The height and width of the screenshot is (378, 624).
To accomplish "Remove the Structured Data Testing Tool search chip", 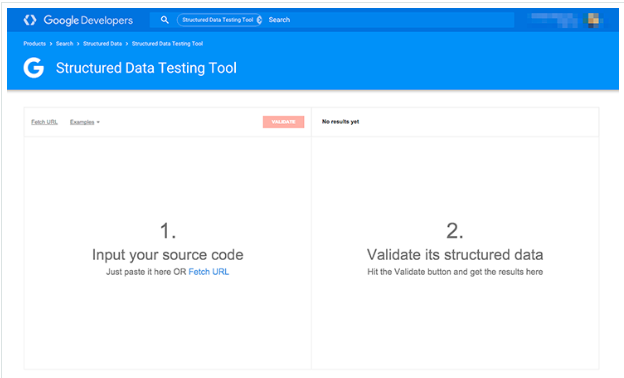I will point(259,19).
